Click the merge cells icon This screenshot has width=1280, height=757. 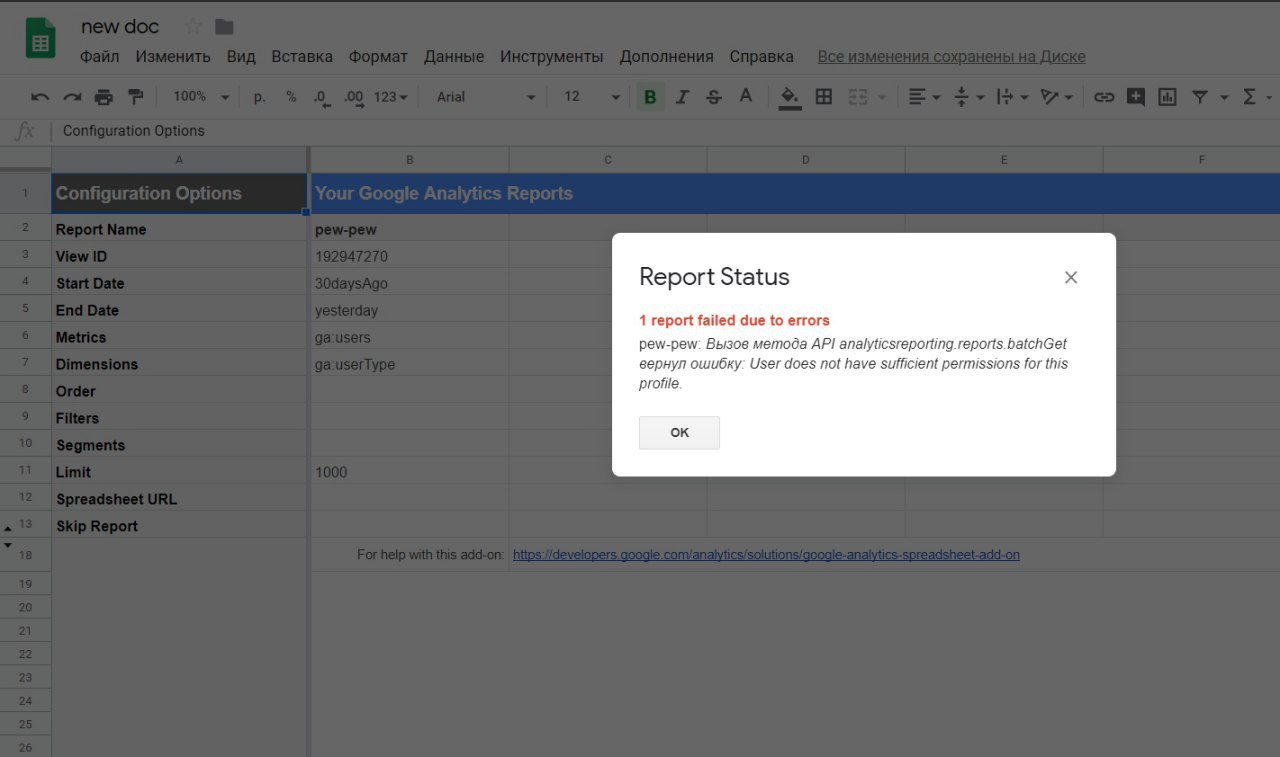pyautogui.click(x=858, y=97)
